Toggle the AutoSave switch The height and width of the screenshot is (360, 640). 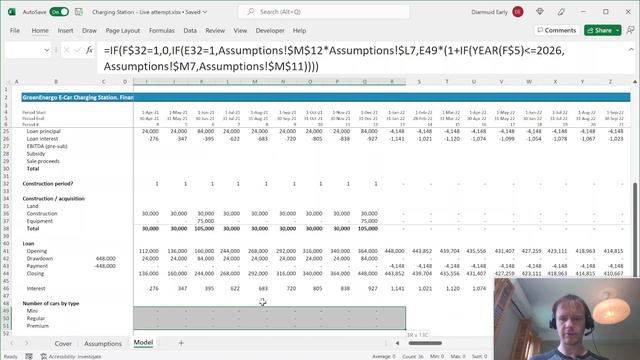coord(59,12)
